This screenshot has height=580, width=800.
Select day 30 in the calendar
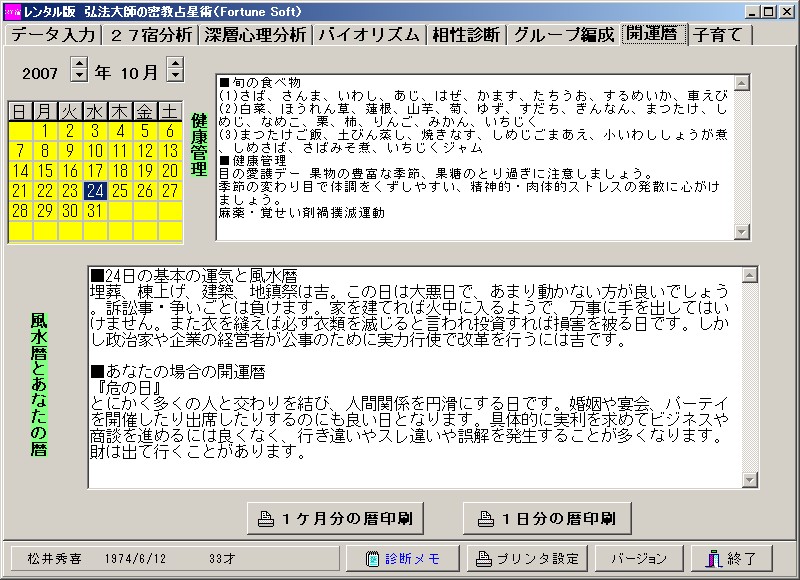[70, 211]
